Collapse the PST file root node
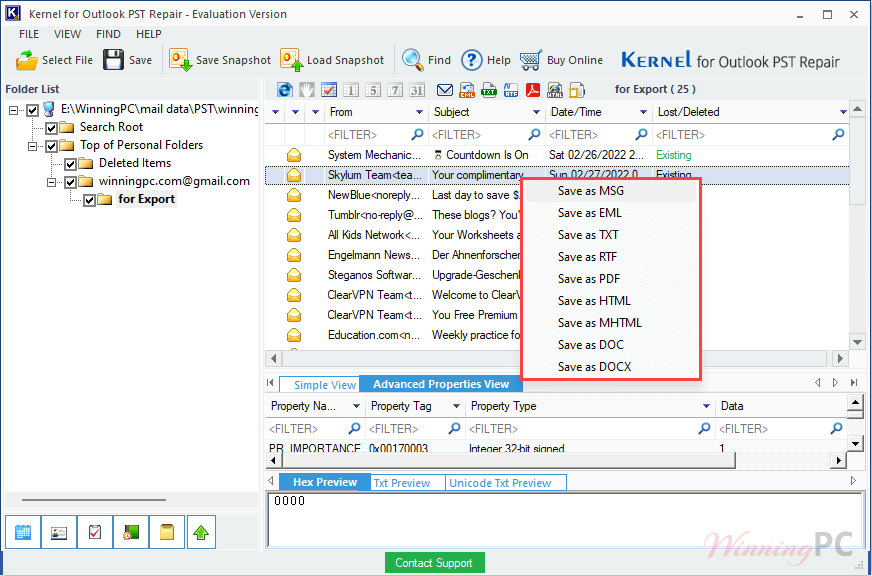 [x=14, y=111]
